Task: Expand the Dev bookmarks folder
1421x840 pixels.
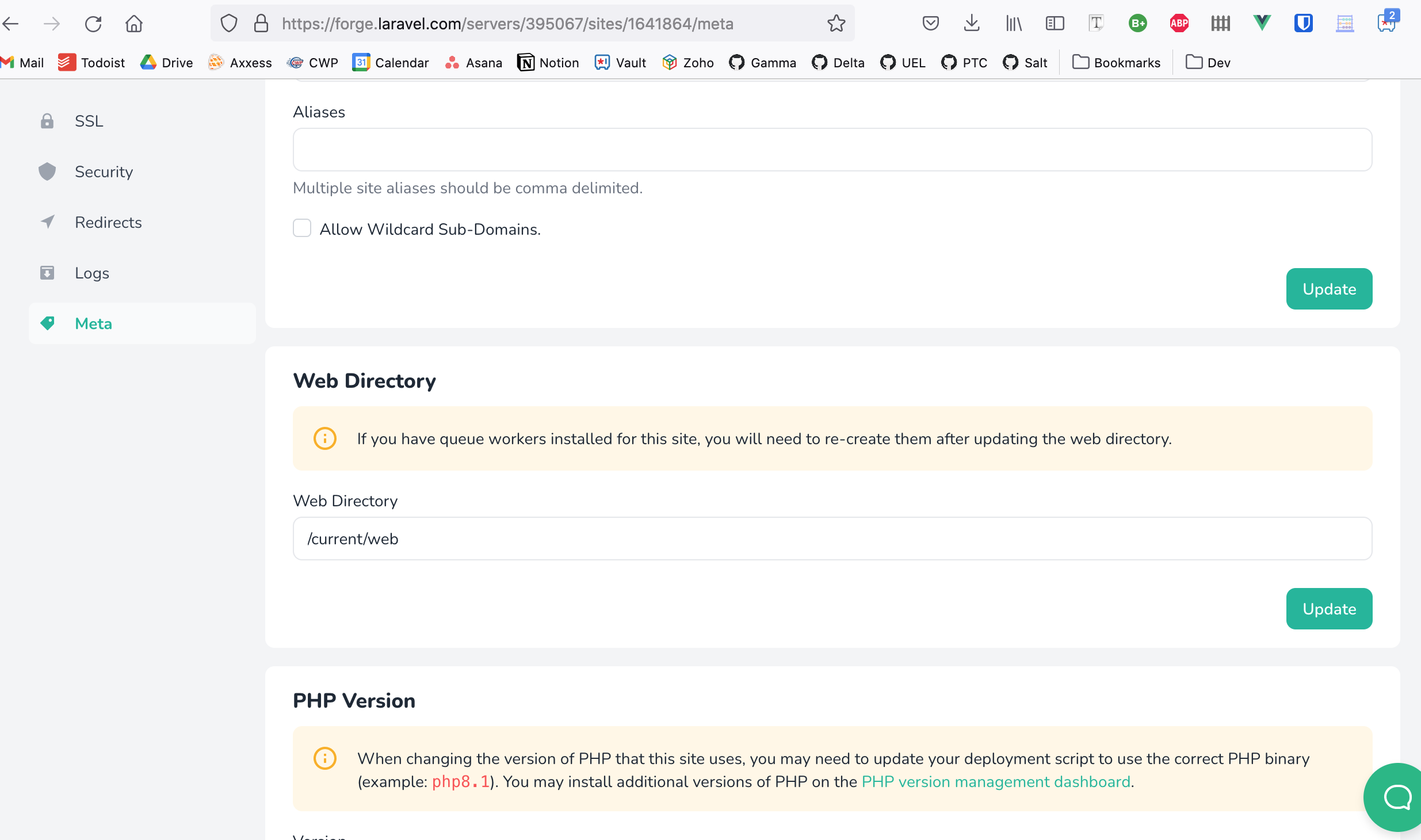Action: click(x=1208, y=62)
